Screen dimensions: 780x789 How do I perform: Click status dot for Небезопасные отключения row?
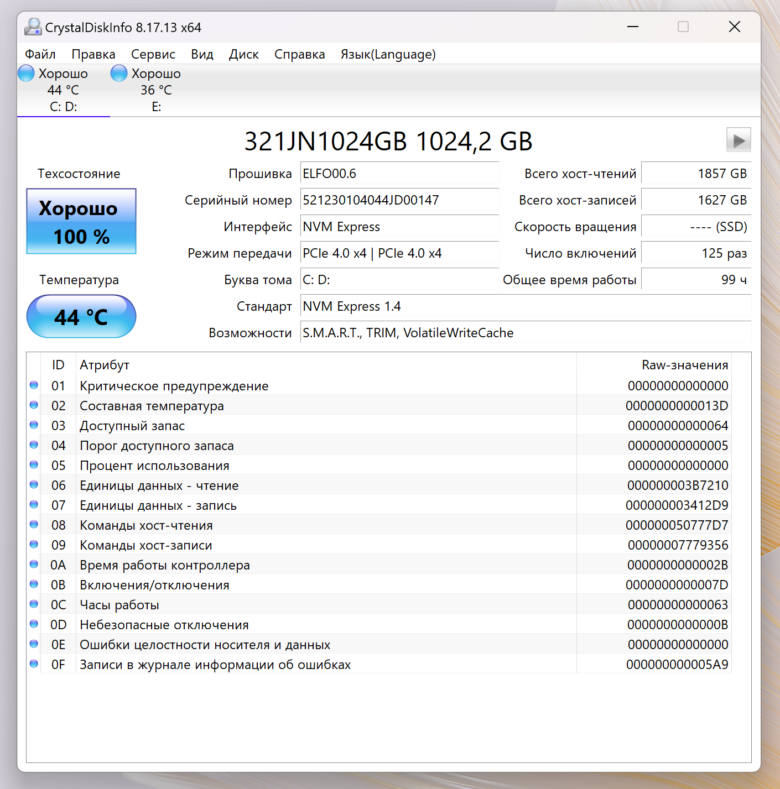(x=34, y=623)
